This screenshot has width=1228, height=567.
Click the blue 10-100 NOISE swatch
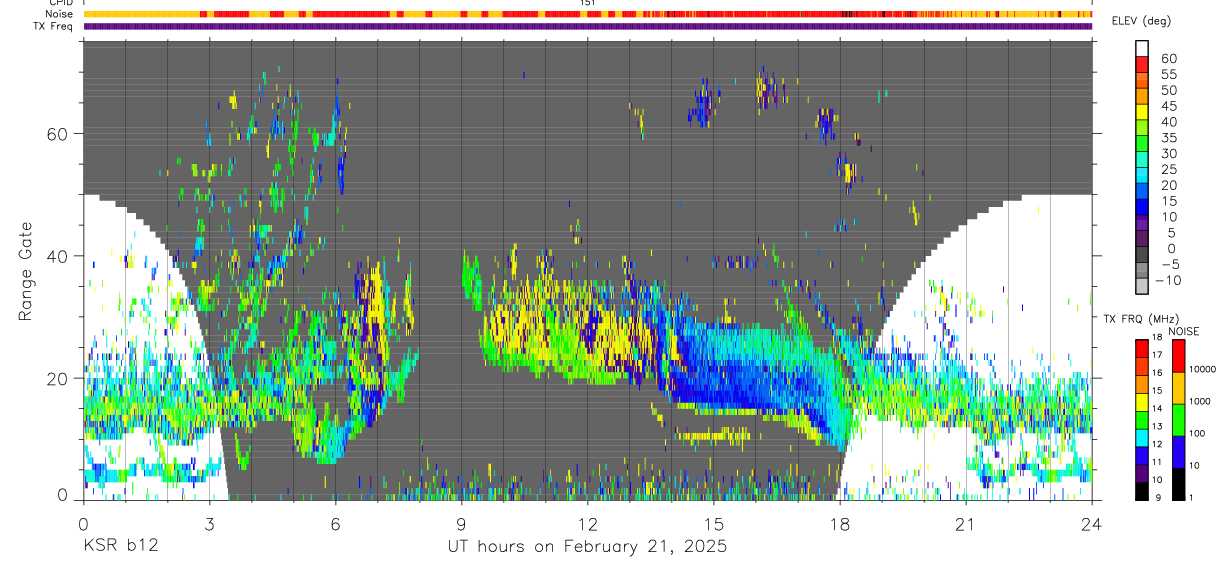[x=1179, y=450]
